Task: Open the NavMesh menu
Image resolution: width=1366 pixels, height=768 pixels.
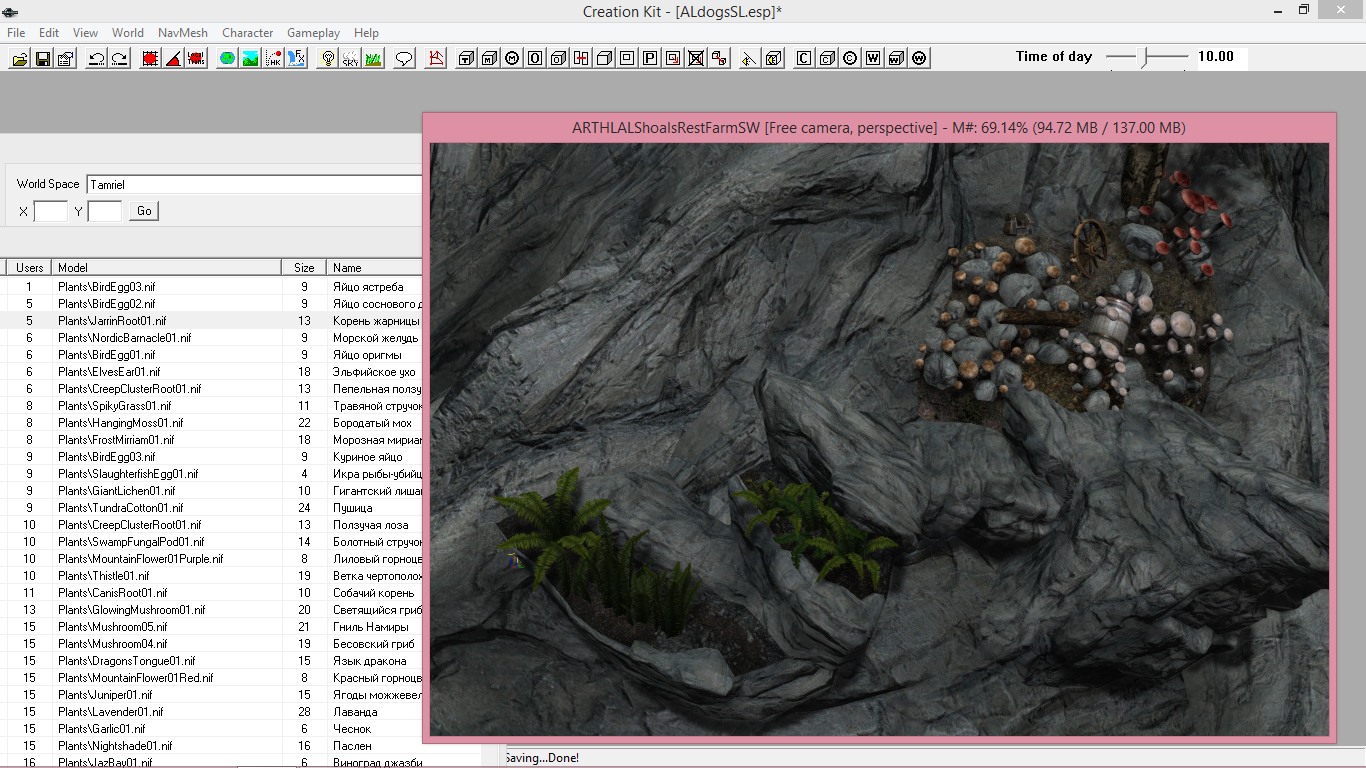Action: pyautogui.click(x=183, y=33)
